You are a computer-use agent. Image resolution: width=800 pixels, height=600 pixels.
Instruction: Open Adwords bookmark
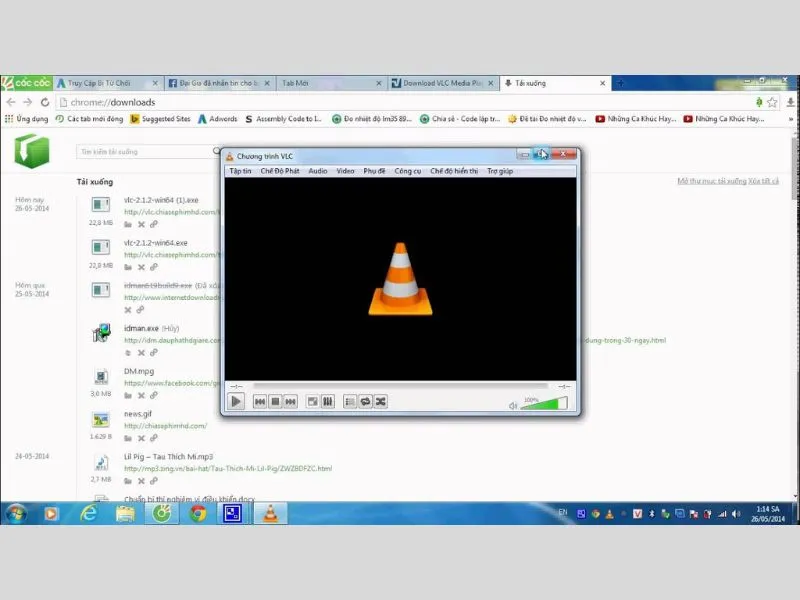[x=217, y=119]
